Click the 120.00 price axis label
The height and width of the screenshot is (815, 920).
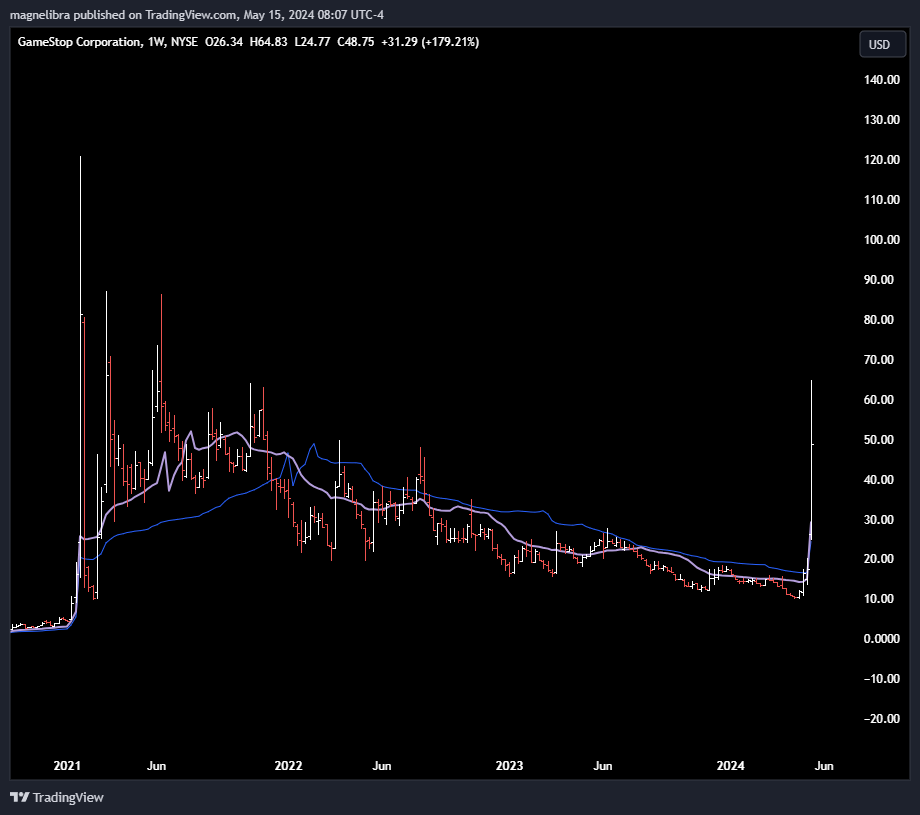pyautogui.click(x=881, y=160)
